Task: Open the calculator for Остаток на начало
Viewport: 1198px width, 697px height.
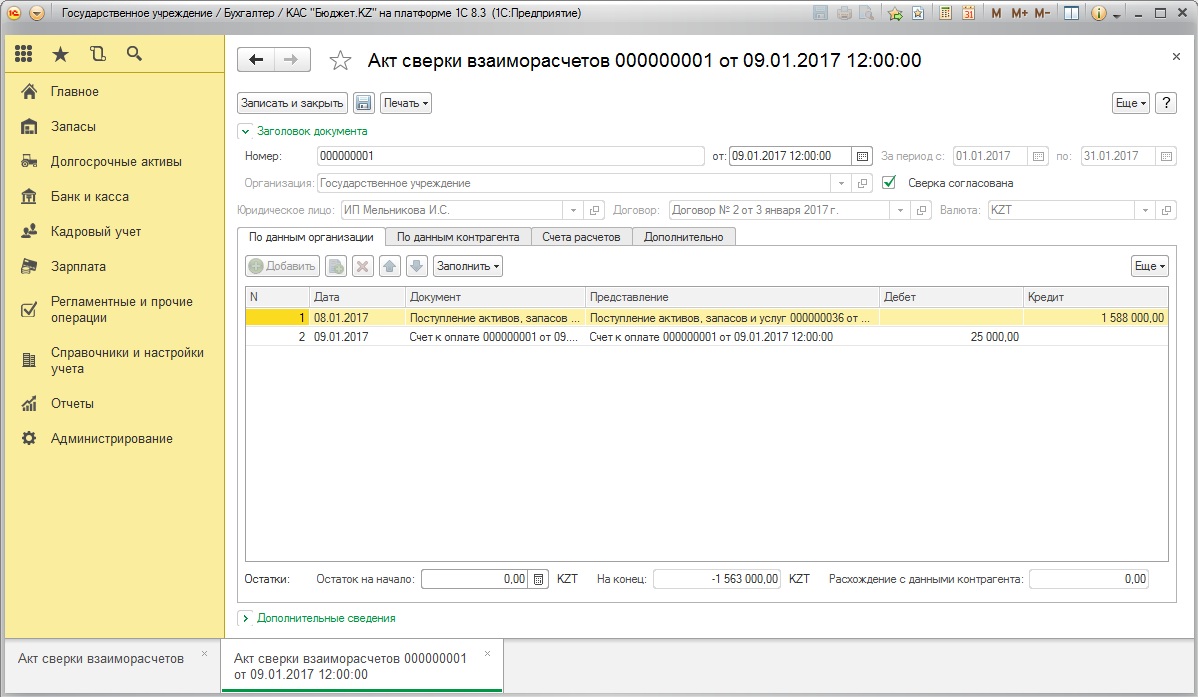Action: pos(539,579)
